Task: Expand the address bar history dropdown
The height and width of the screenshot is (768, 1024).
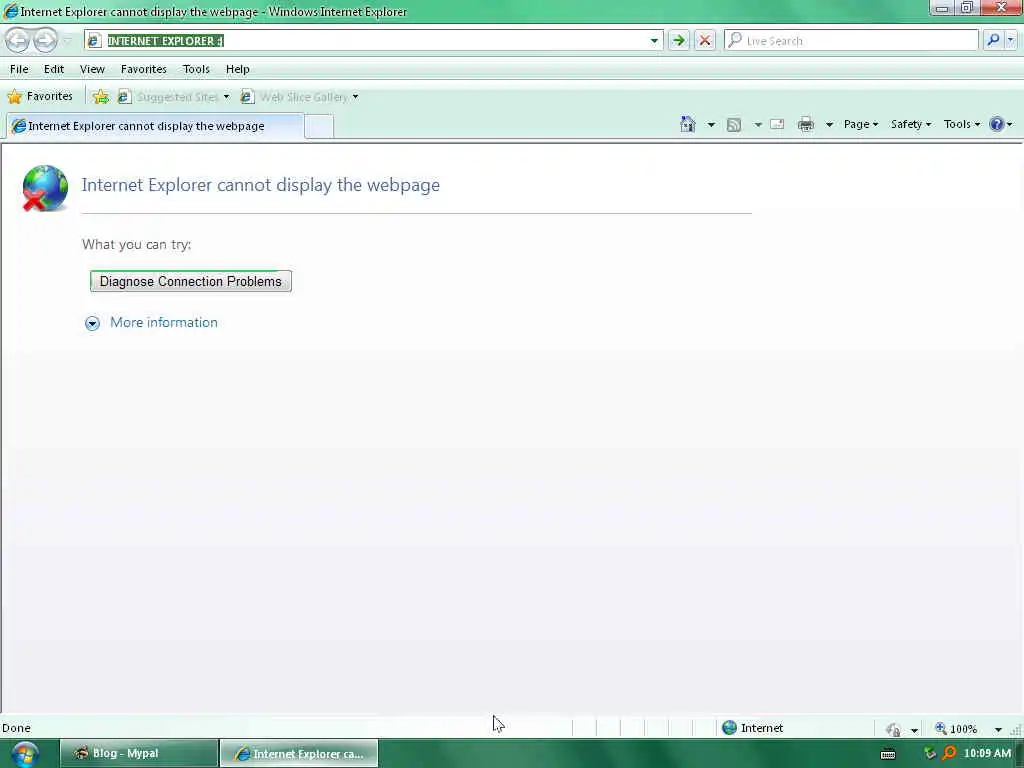Action: (654, 40)
